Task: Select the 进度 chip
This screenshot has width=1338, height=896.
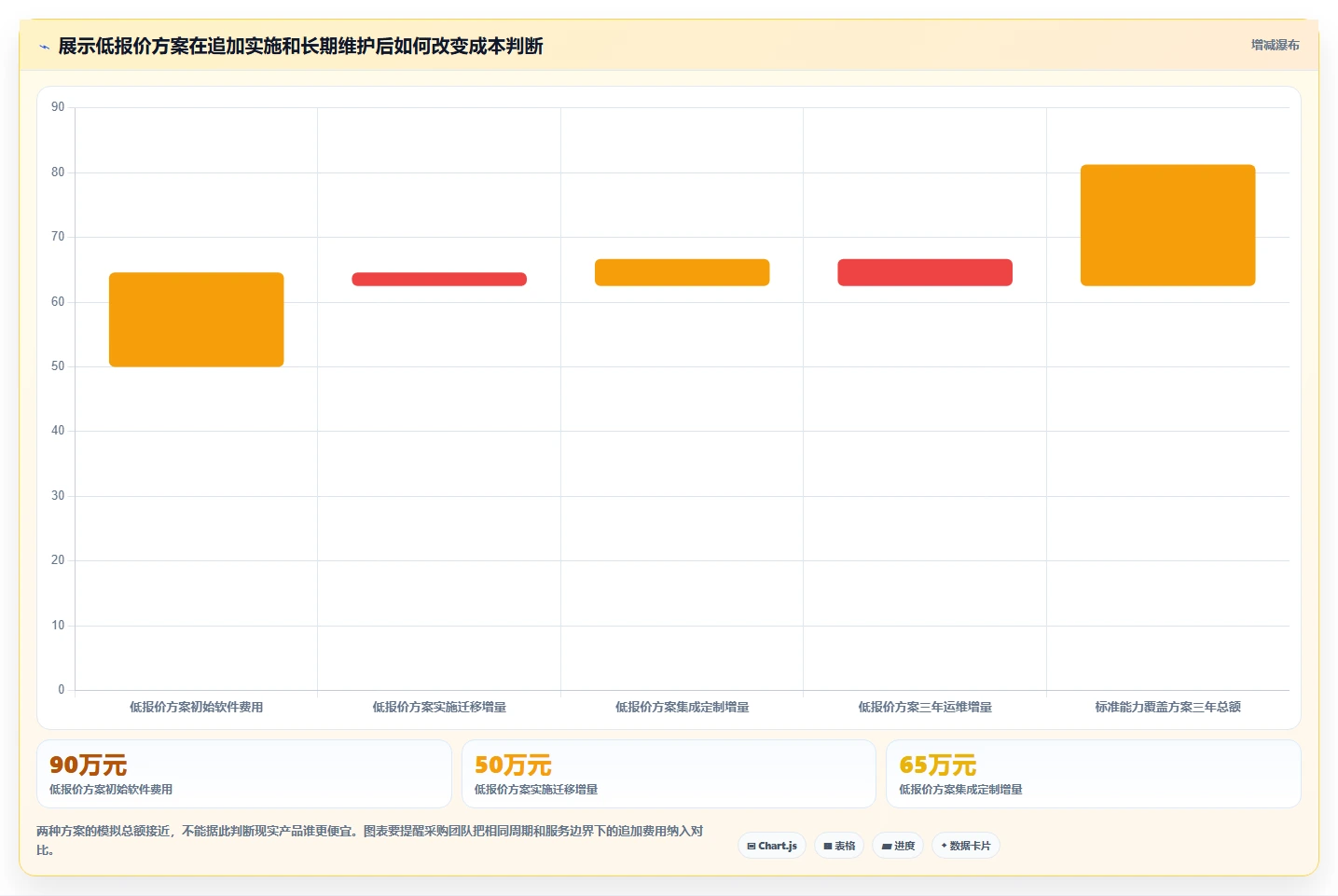Action: 898,846
